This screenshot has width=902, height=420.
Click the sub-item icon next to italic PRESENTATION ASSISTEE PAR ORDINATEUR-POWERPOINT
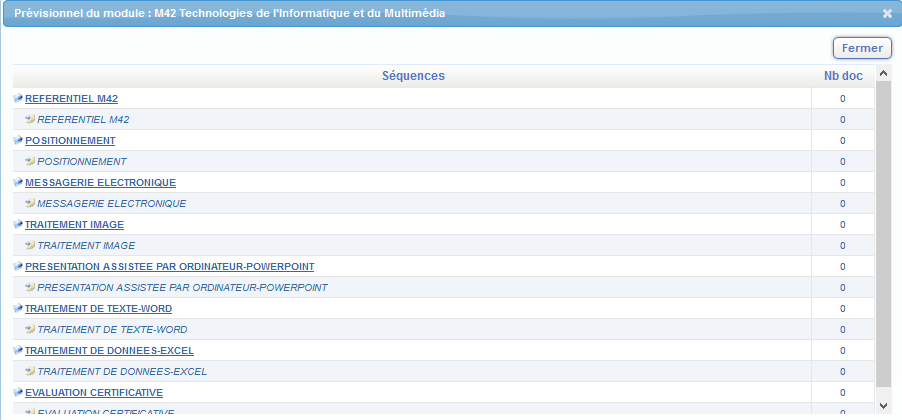(30, 288)
